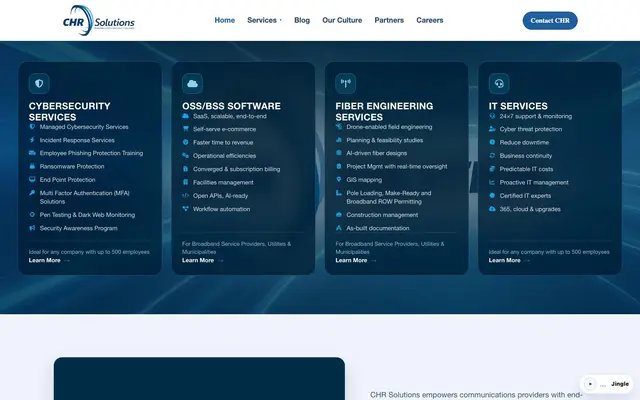
Task: Select Predictable IT costs text
Action: 527,169
